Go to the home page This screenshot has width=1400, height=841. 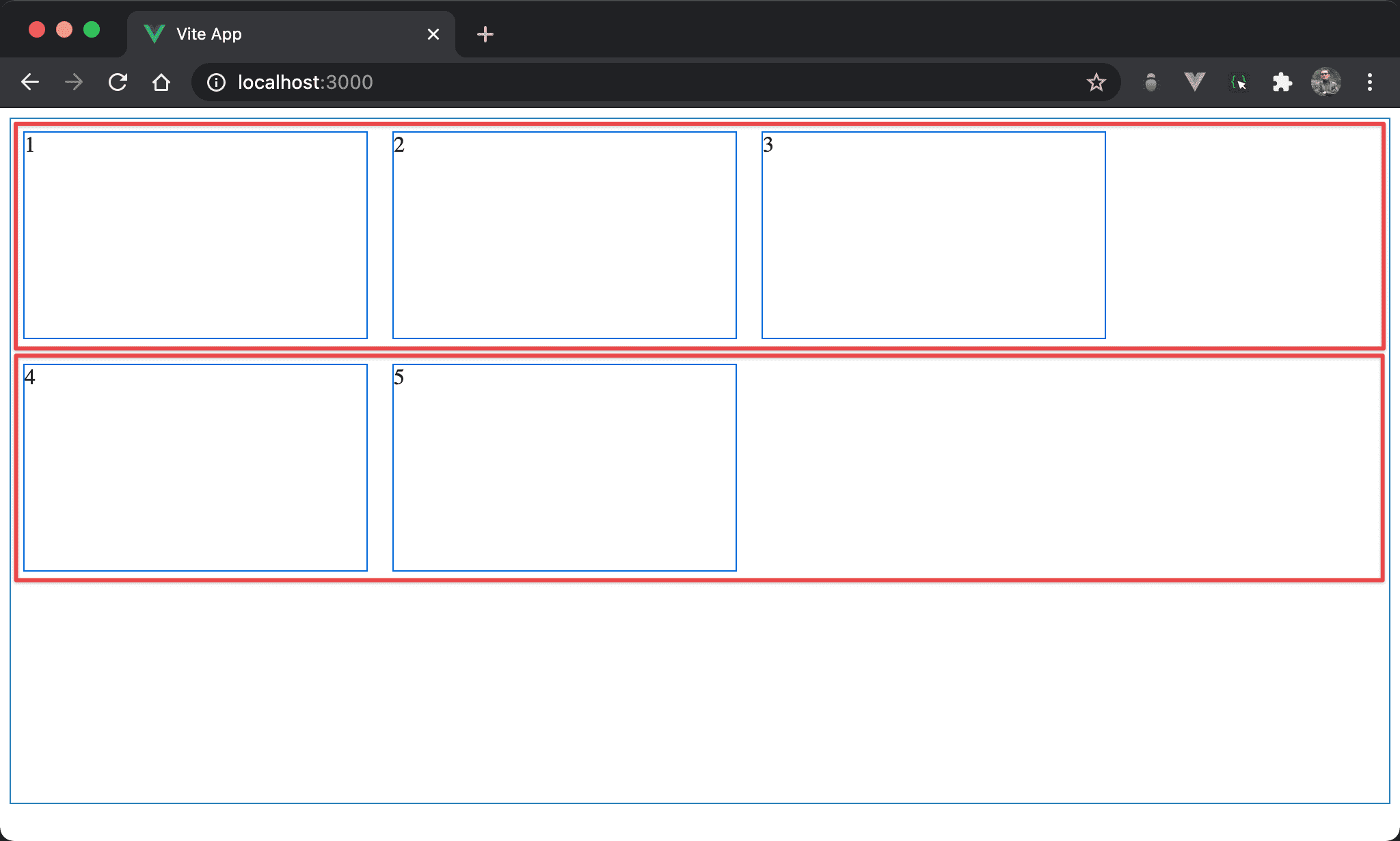click(161, 82)
